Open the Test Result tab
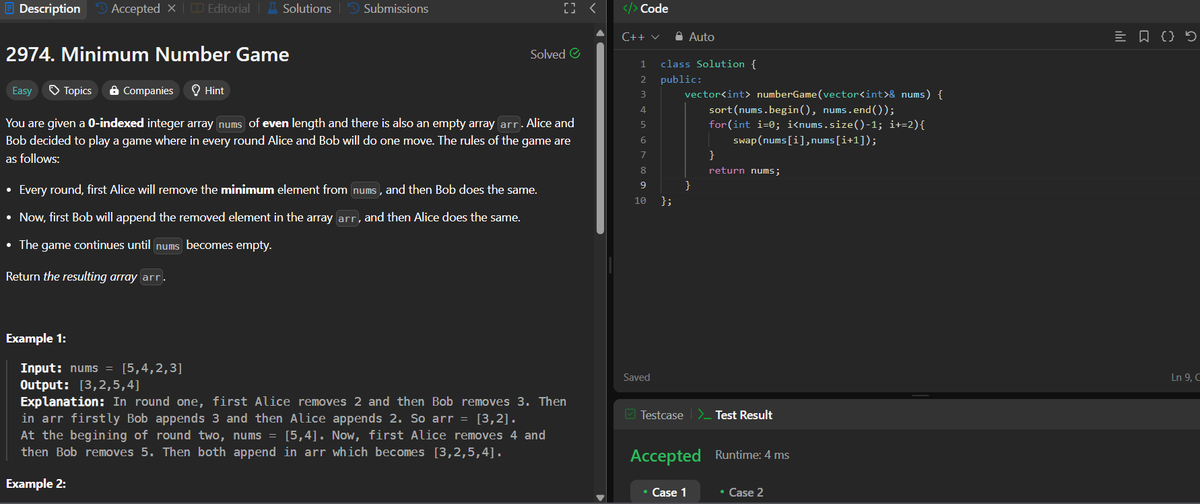Viewport: 1200px width, 504px height. (734, 415)
